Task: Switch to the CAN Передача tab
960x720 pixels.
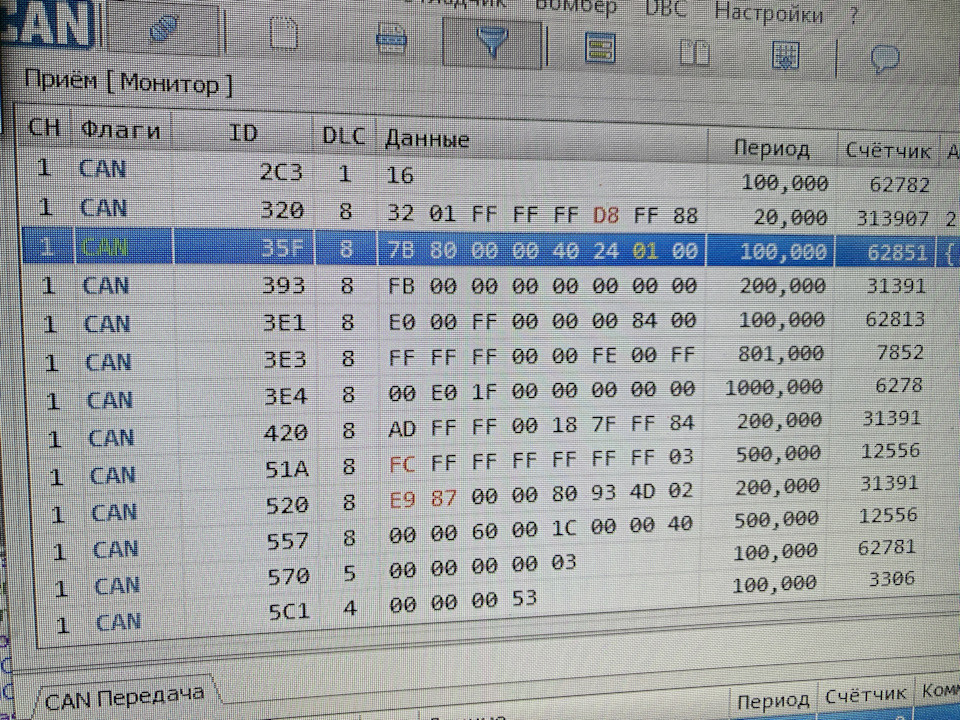Action: tap(124, 697)
